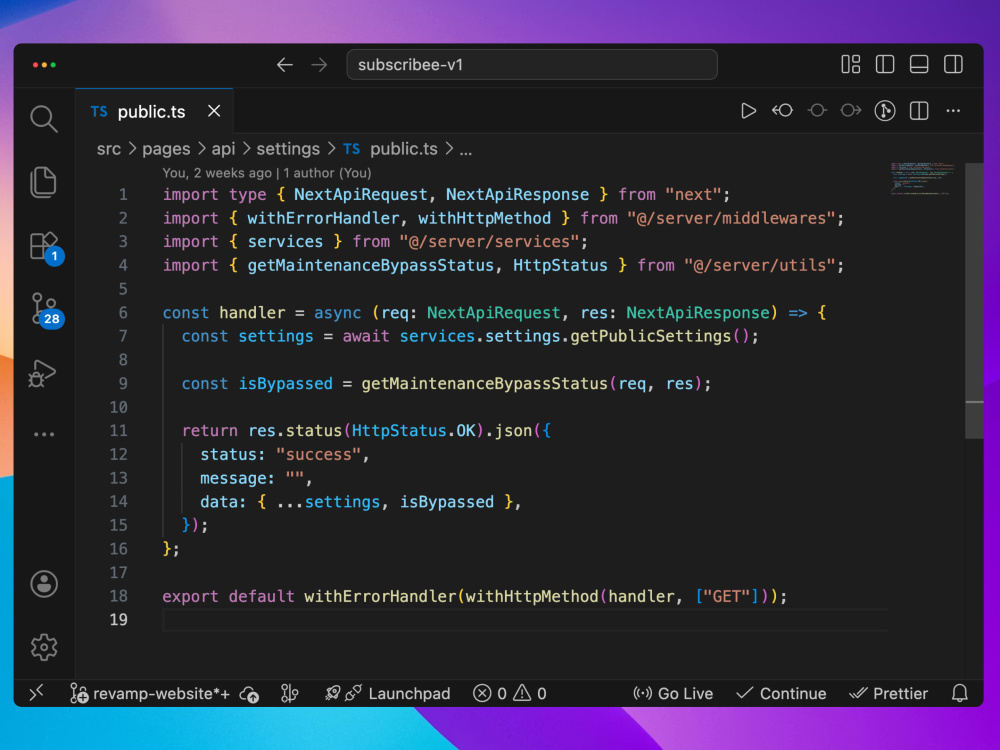Select api breadcrumb segment

223,149
